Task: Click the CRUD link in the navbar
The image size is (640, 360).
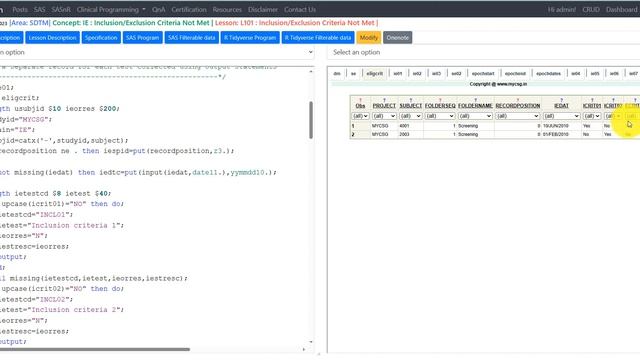Action: point(591,9)
